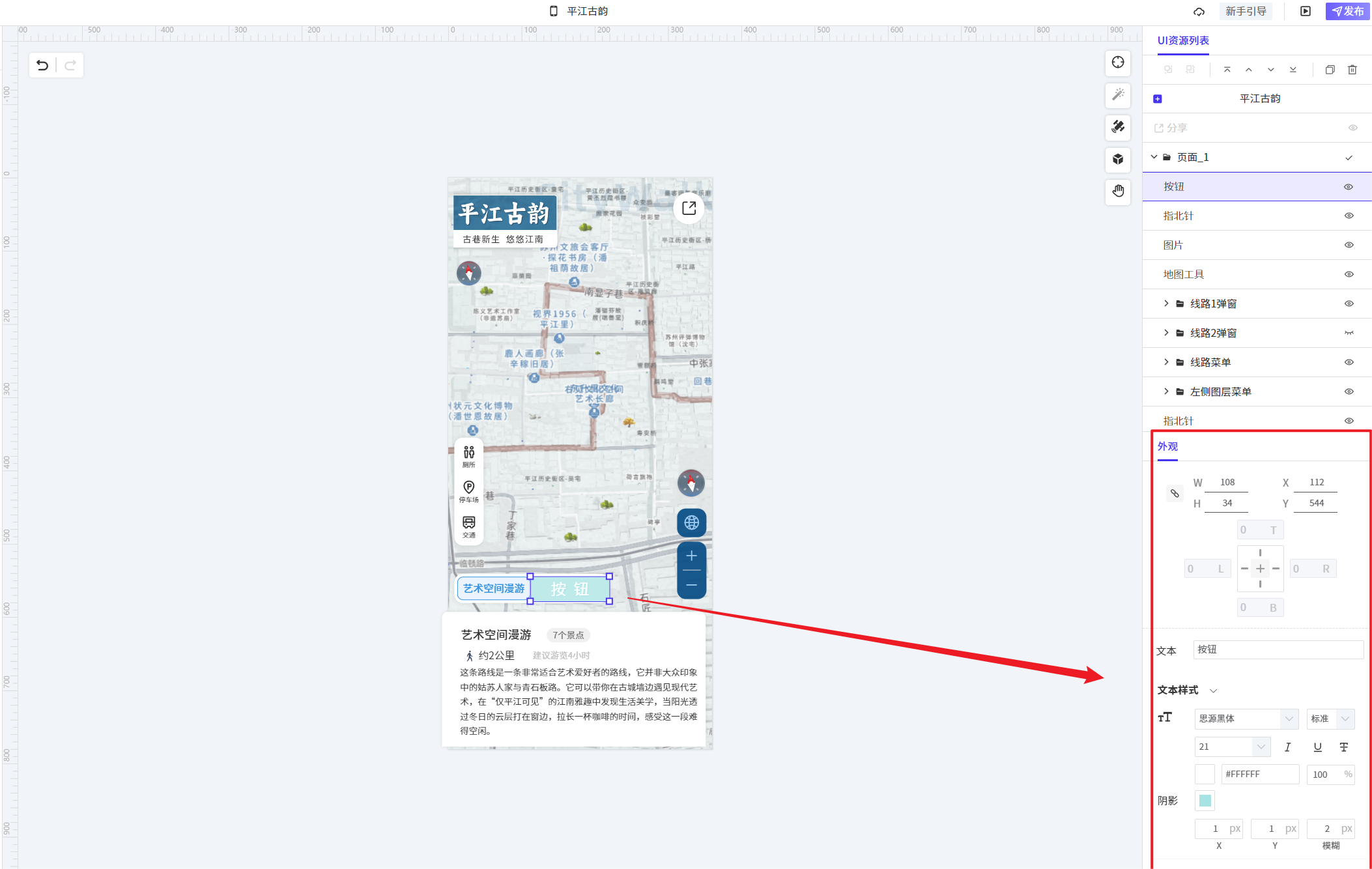Hide the 地图工具 layer

point(1349,274)
